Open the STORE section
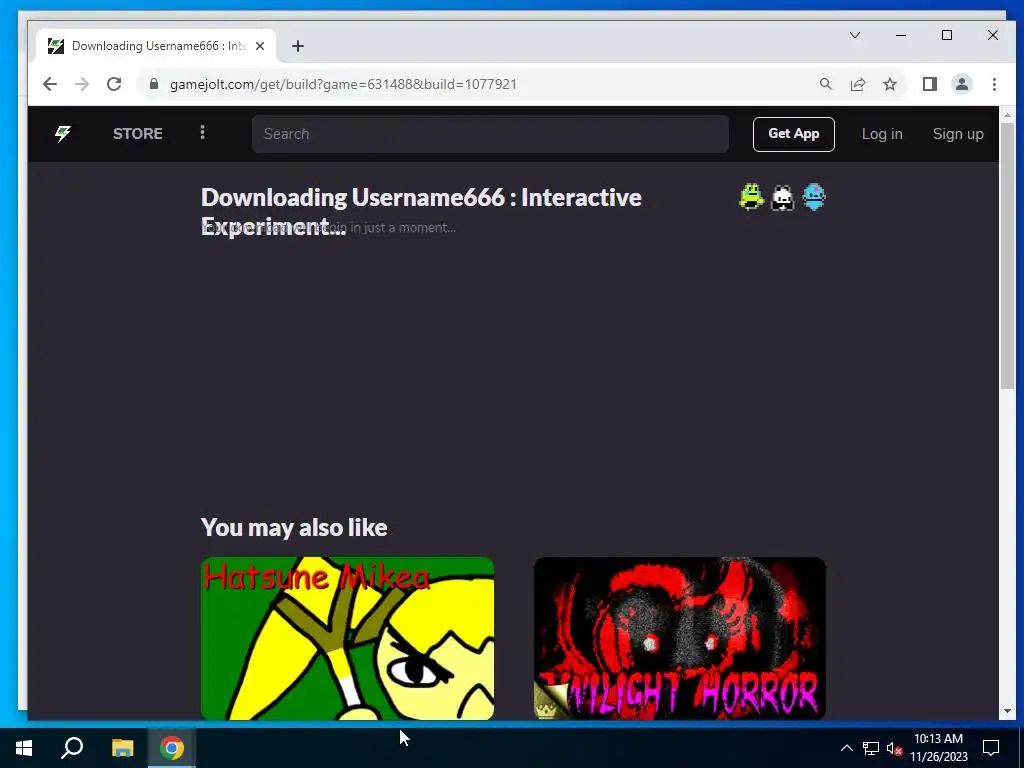1024x768 pixels. coord(137,134)
